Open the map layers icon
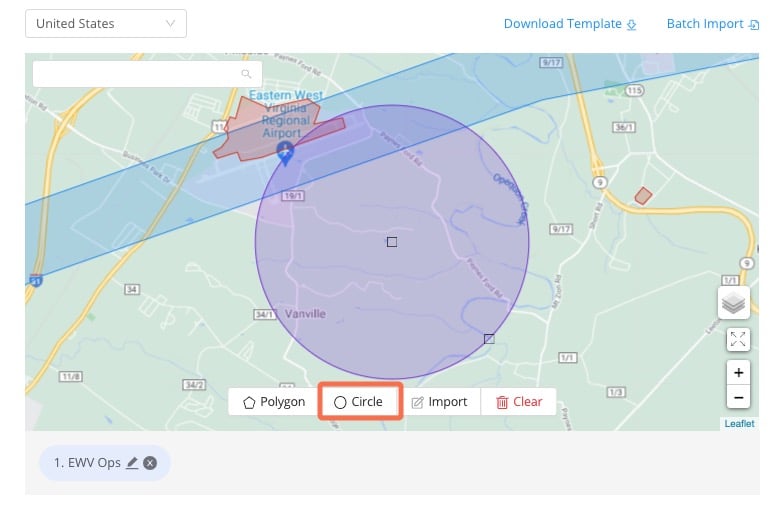Screen dimensions: 774x517 coord(734,303)
